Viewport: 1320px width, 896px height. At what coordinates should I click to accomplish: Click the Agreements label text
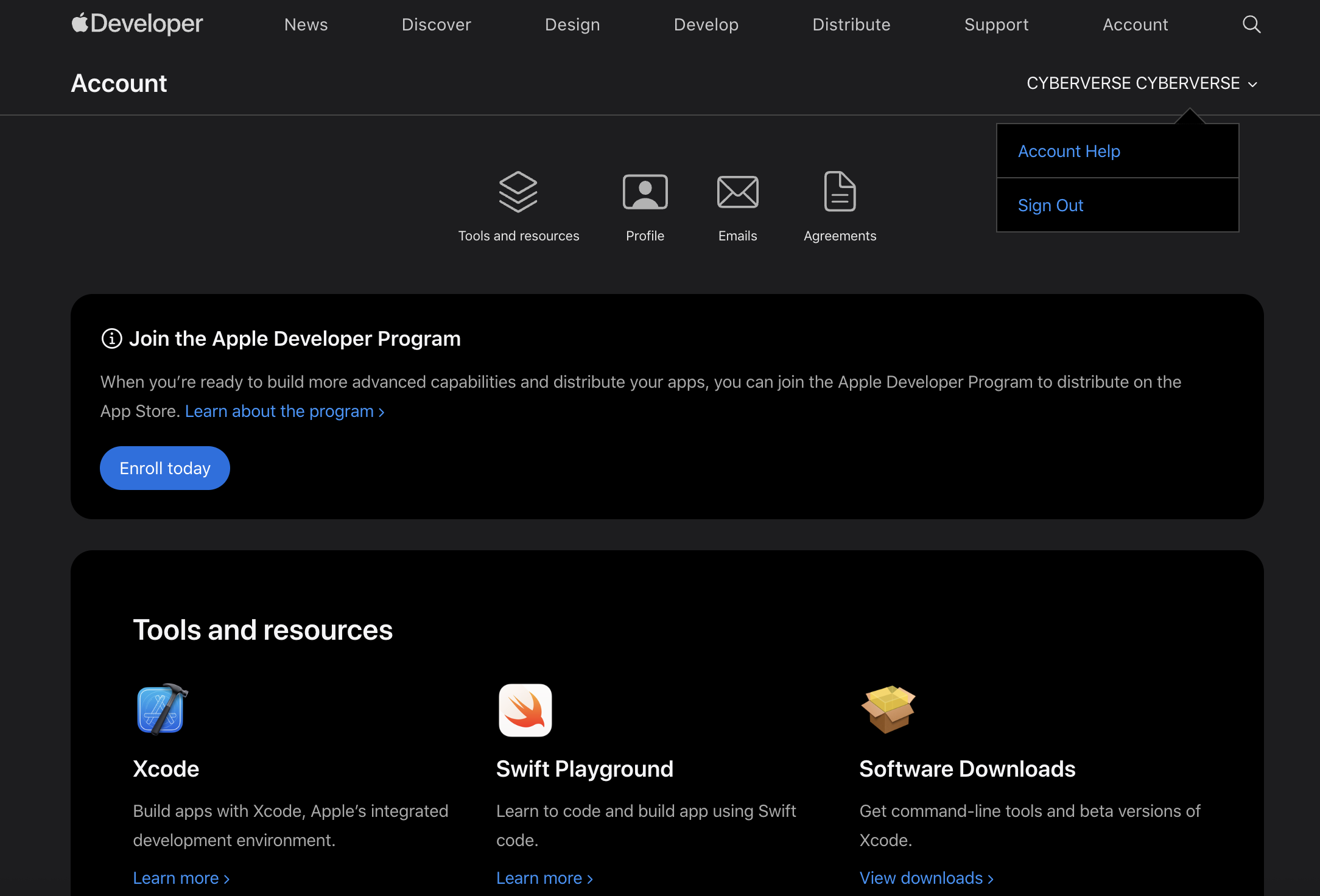(x=840, y=236)
